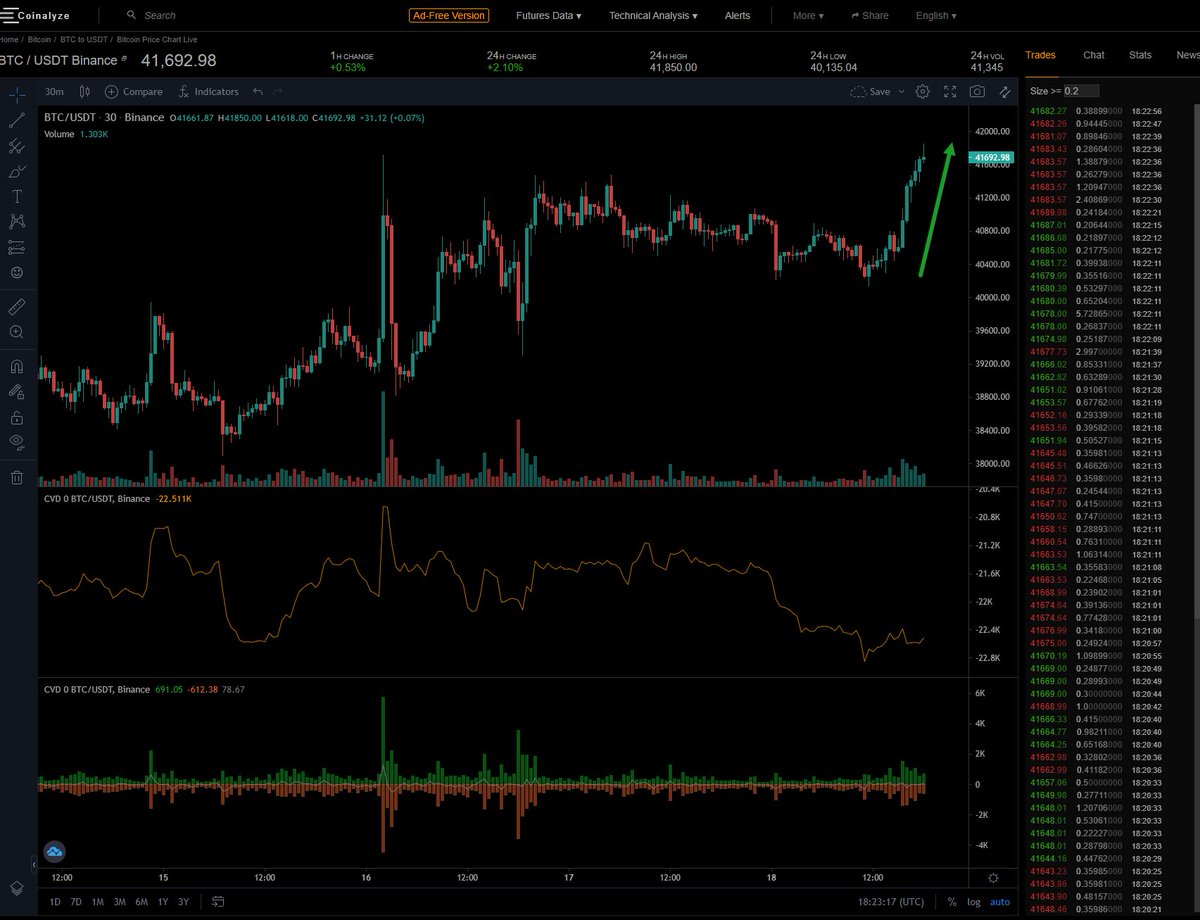Open the English language dropdown
Image resolution: width=1200 pixels, height=920 pixels.
click(936, 16)
